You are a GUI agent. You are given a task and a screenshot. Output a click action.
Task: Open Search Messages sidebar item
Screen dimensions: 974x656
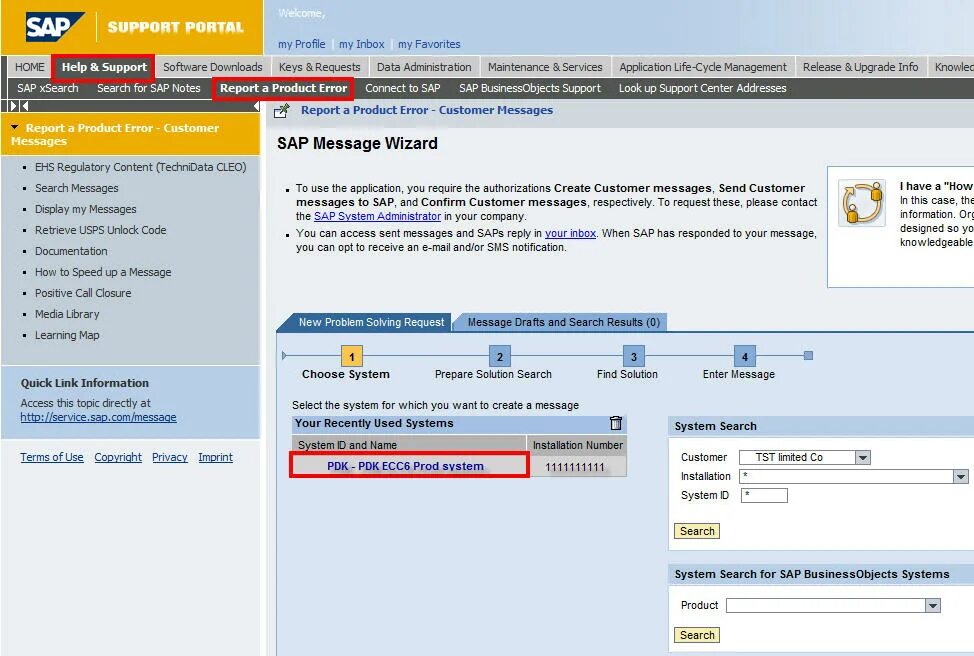76,188
